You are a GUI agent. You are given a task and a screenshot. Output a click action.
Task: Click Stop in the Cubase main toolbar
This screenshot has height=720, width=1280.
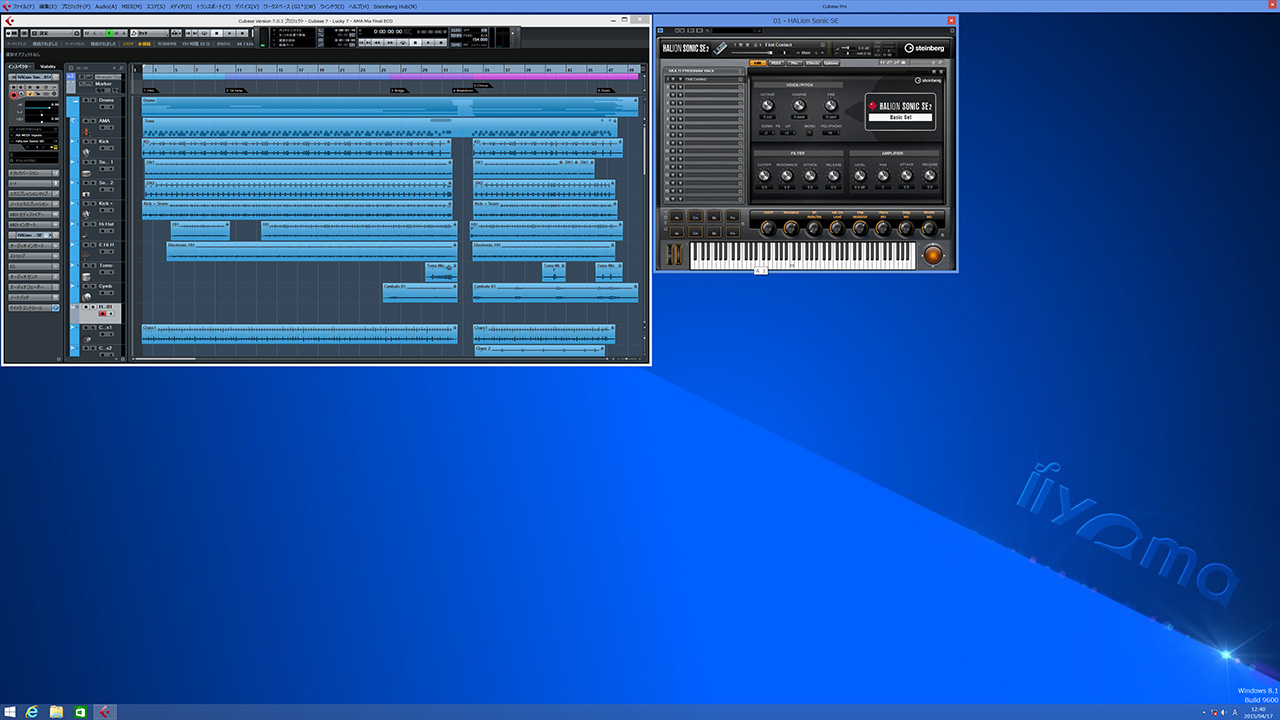pos(217,33)
